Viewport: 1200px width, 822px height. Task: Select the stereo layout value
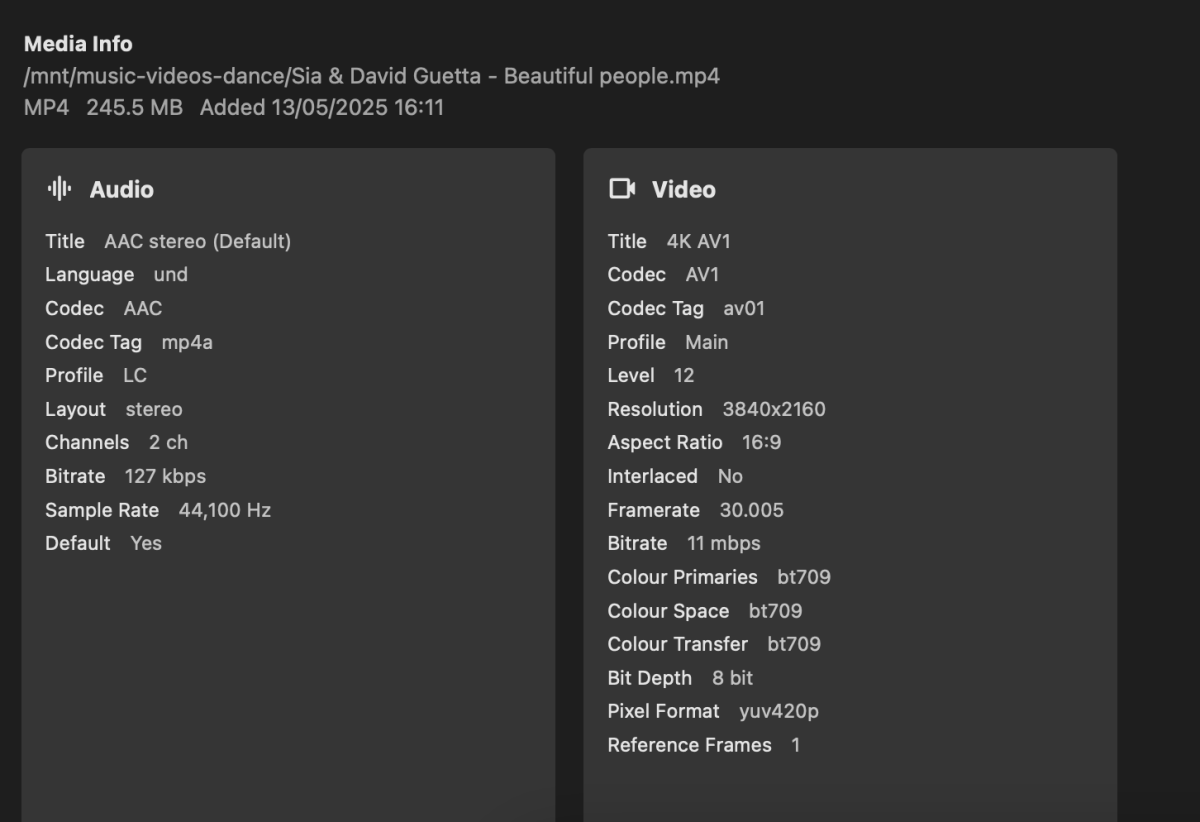click(156, 408)
